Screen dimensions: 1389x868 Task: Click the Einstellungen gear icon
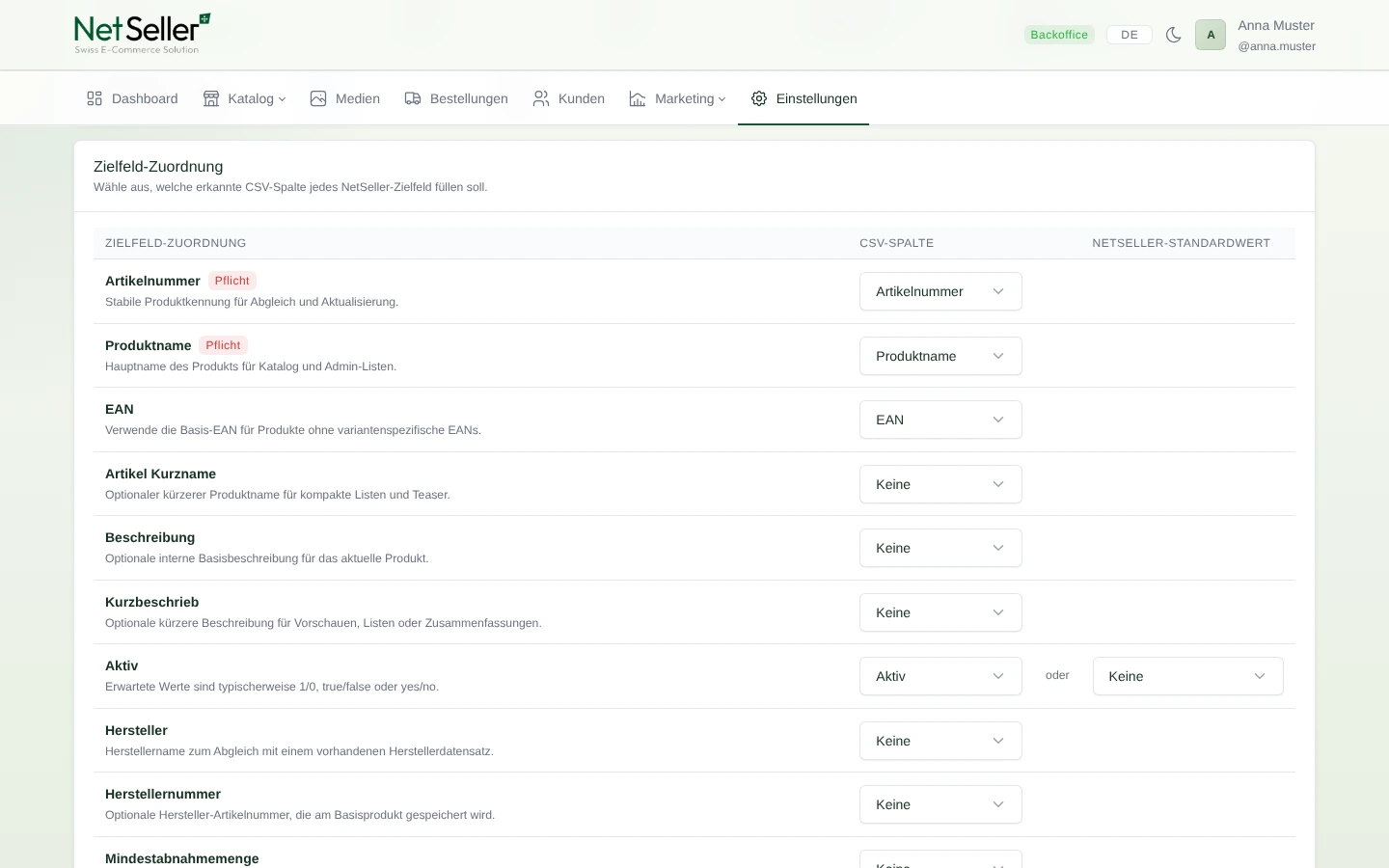click(x=759, y=98)
